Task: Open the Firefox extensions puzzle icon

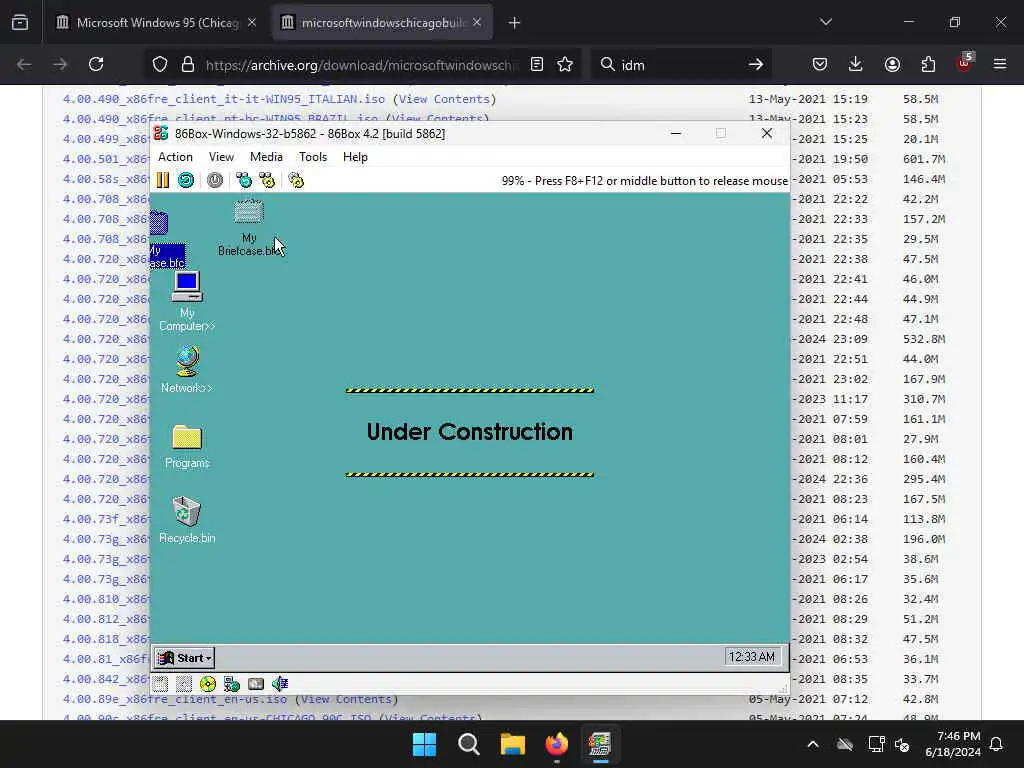Action: (x=928, y=64)
